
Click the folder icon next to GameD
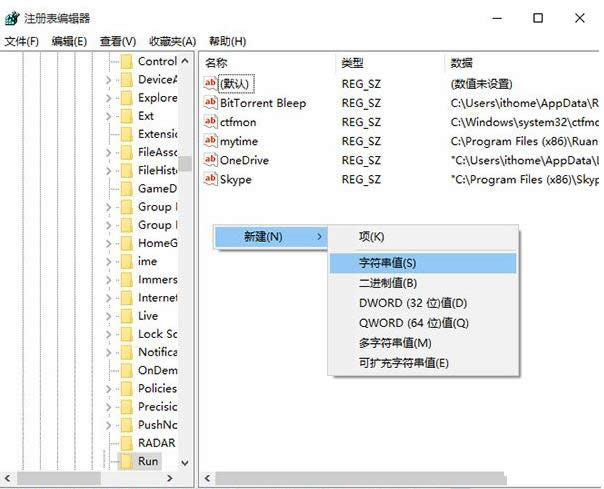[x=126, y=188]
